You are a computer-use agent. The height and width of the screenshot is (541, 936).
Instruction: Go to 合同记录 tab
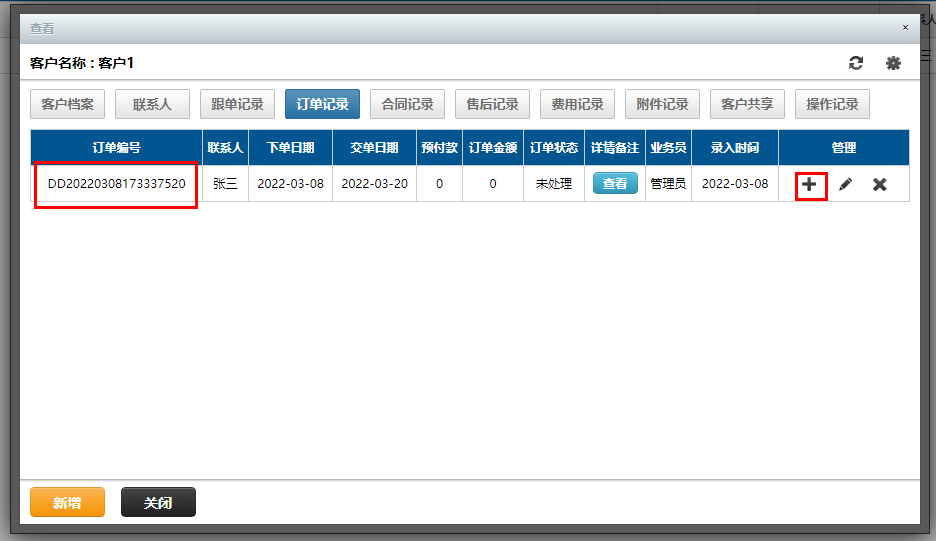[407, 104]
